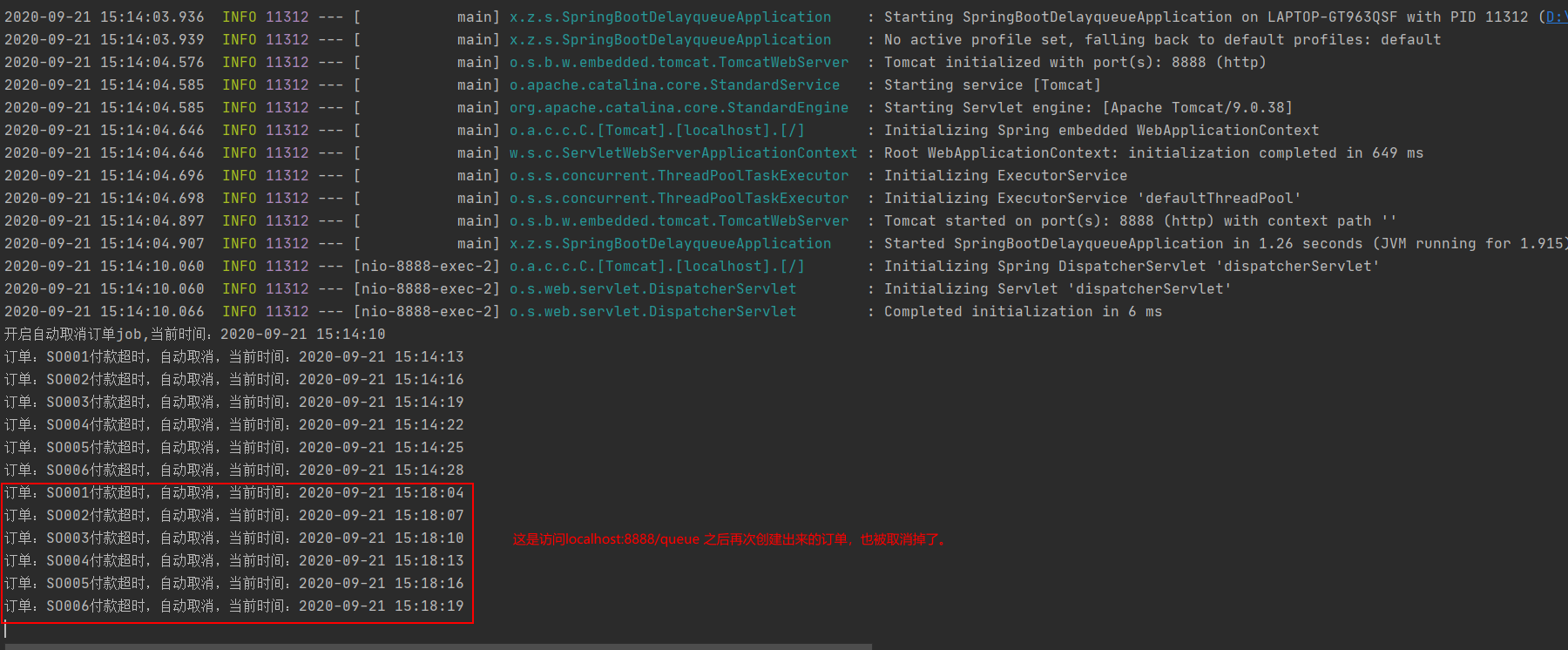Select order S0006 cancel line at 15:14:28
The height and width of the screenshot is (650, 1568).
[x=234, y=471]
